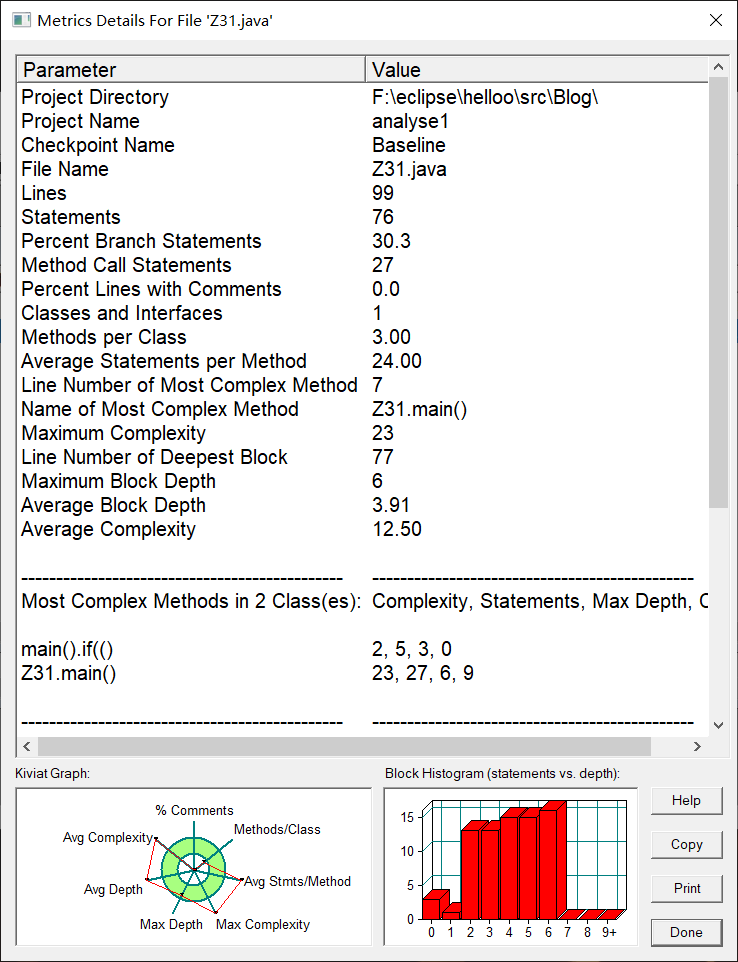Click the Avg Complexity axis label in Kiviat graph

(107, 837)
